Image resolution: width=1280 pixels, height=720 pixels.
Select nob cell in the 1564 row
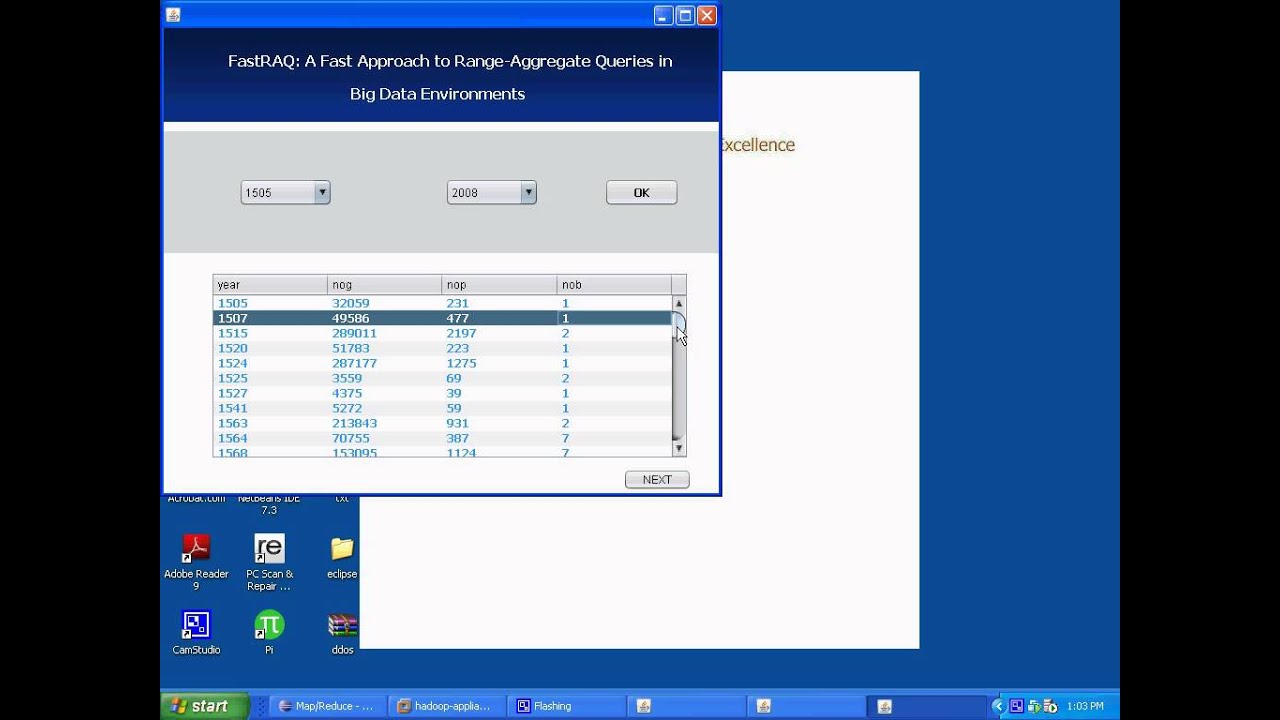coord(614,438)
